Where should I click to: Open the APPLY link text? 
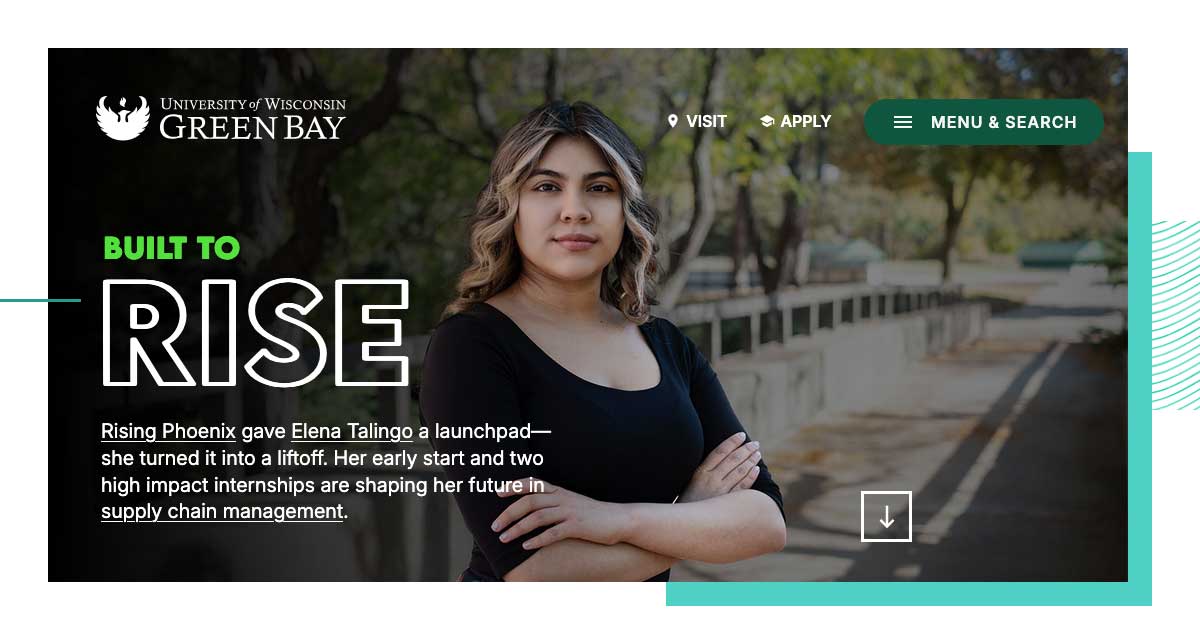(806, 121)
